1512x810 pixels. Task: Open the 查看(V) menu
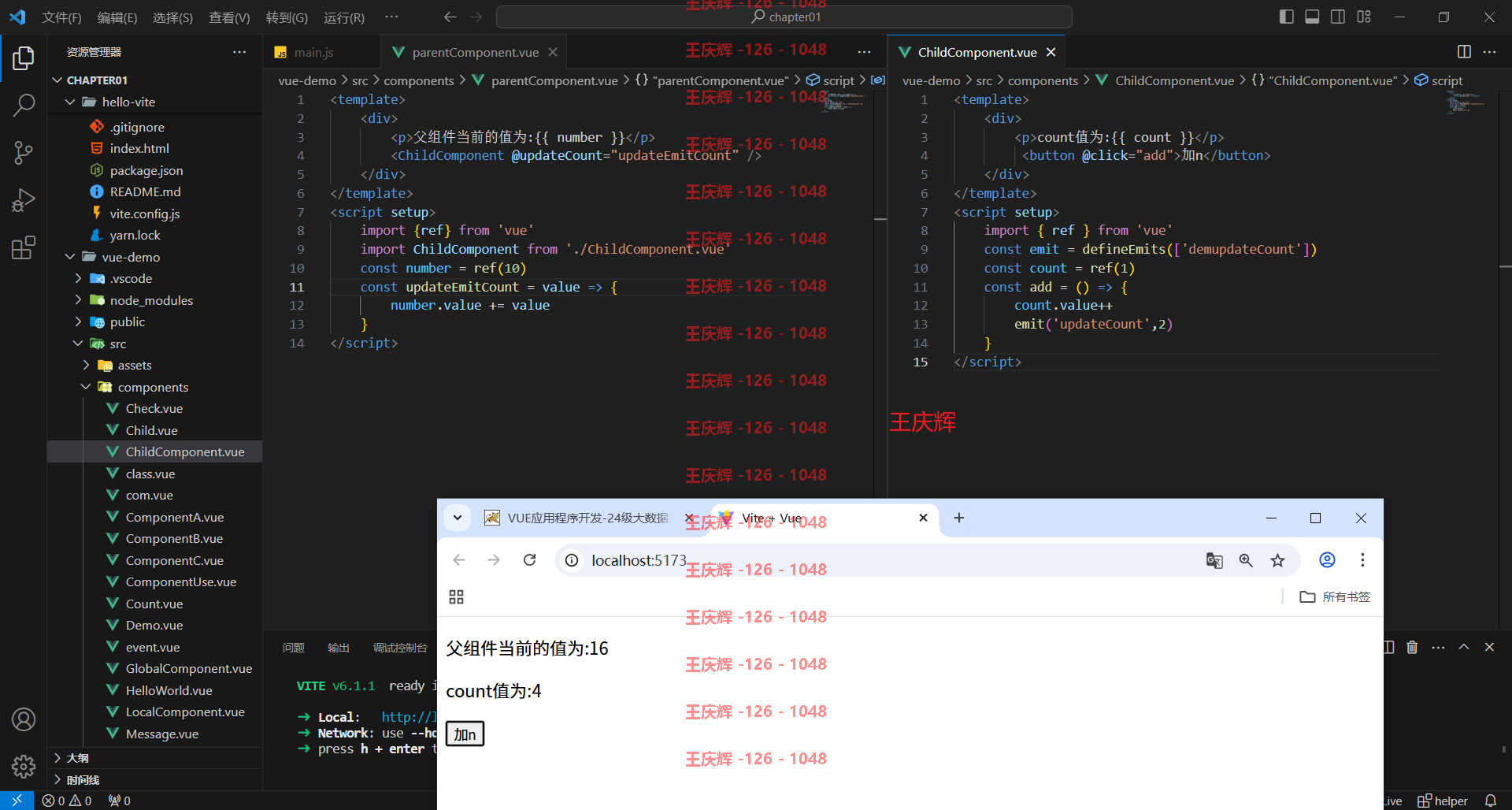[x=229, y=17]
